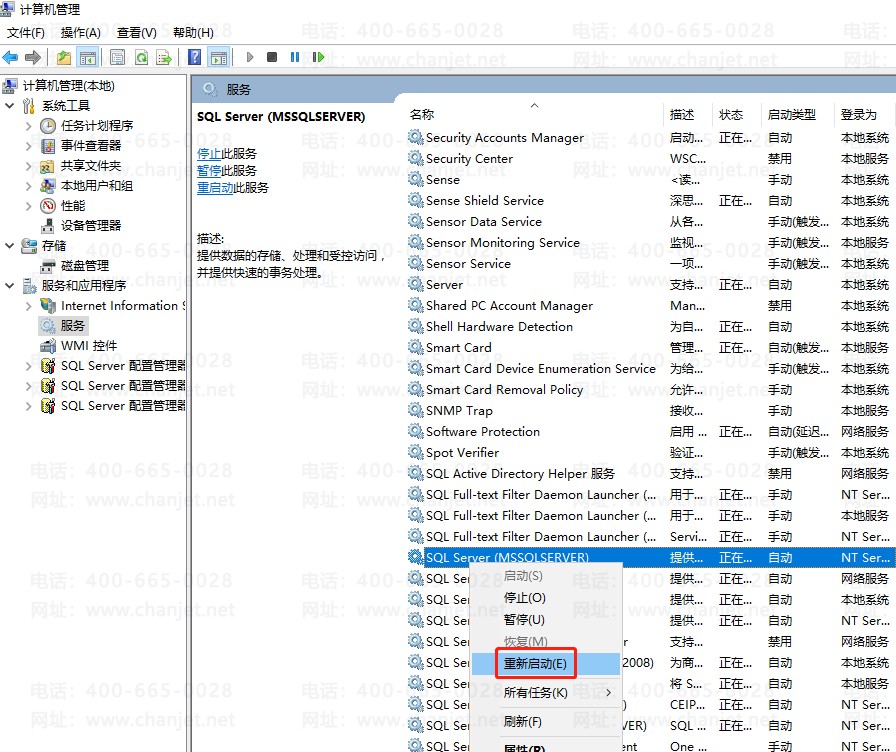Viewport: 896px width, 752px height.
Task: Select SQL Active Directory Helper 服务 row
Action: pos(649,473)
